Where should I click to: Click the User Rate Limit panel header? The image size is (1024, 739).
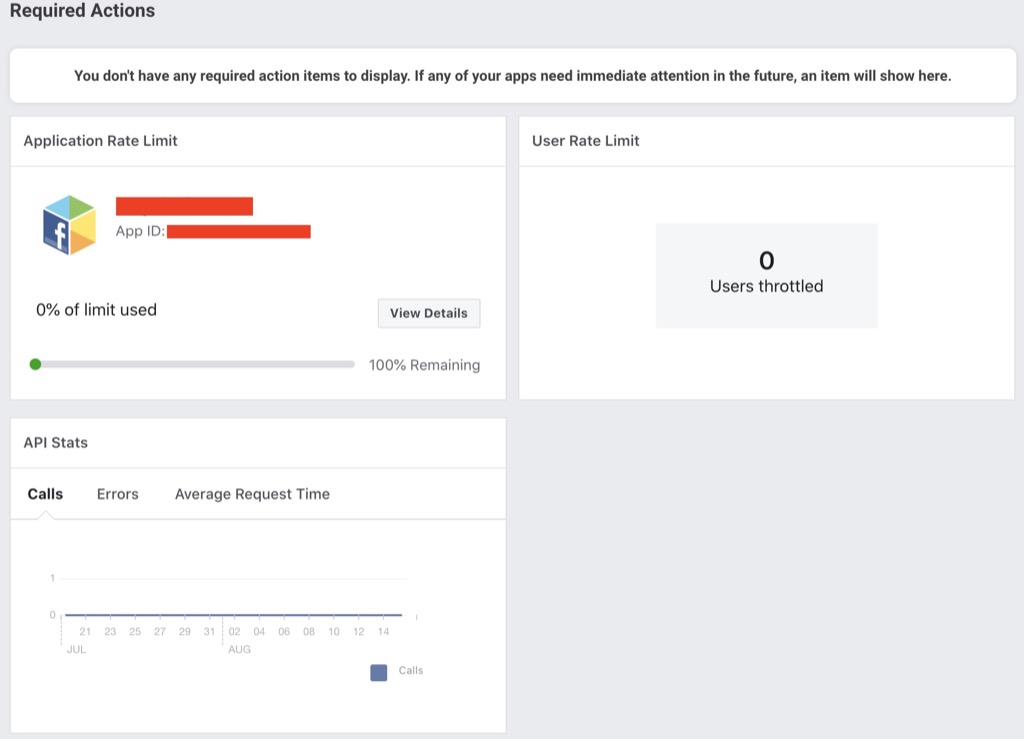click(x=585, y=141)
